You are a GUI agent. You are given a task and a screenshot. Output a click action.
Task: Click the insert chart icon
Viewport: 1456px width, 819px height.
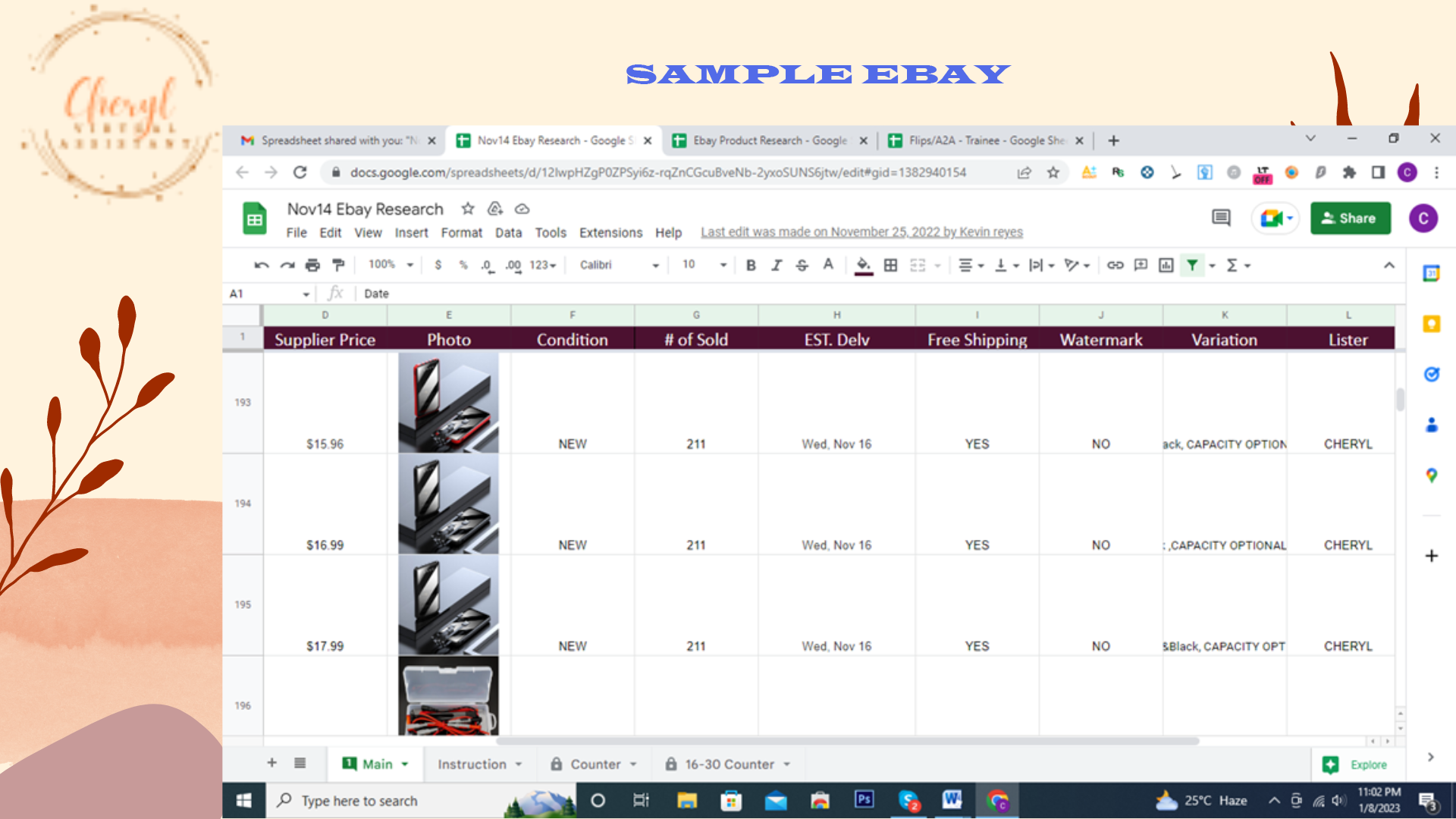click(x=1166, y=265)
